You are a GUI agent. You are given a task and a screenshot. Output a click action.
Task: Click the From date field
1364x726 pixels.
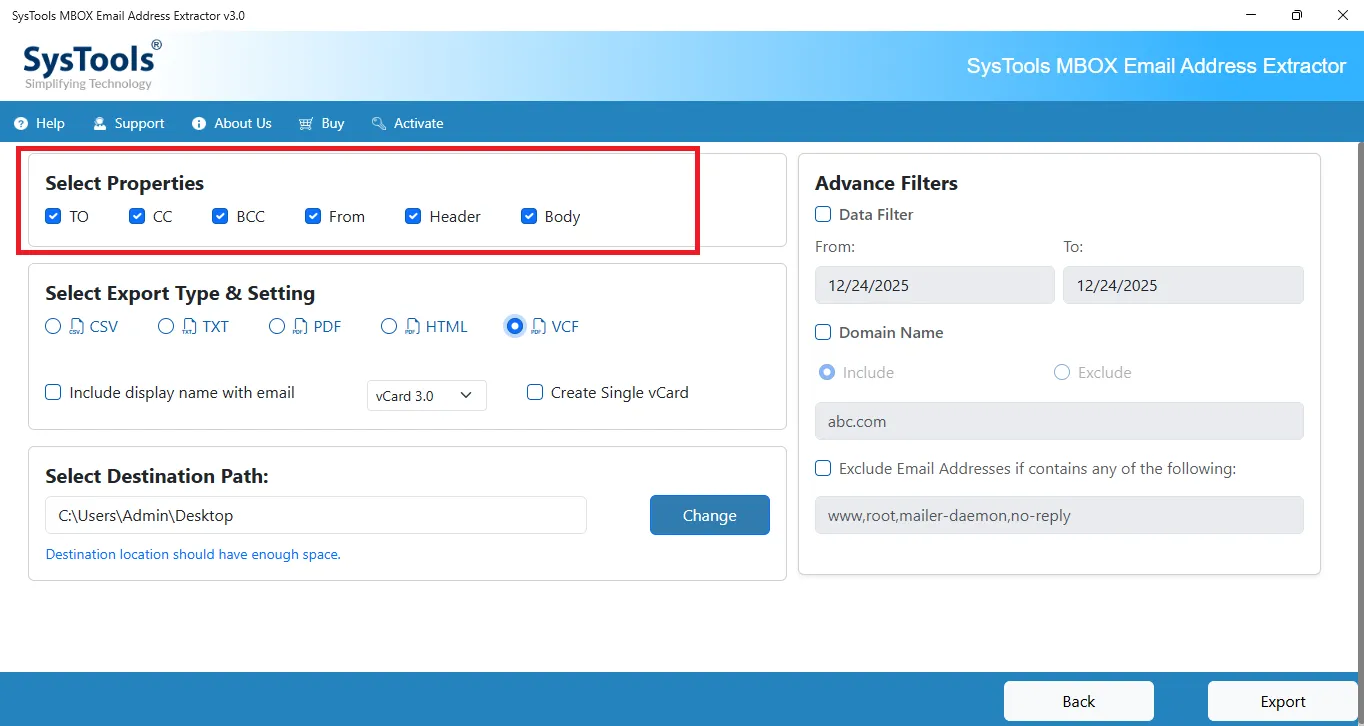coord(935,285)
